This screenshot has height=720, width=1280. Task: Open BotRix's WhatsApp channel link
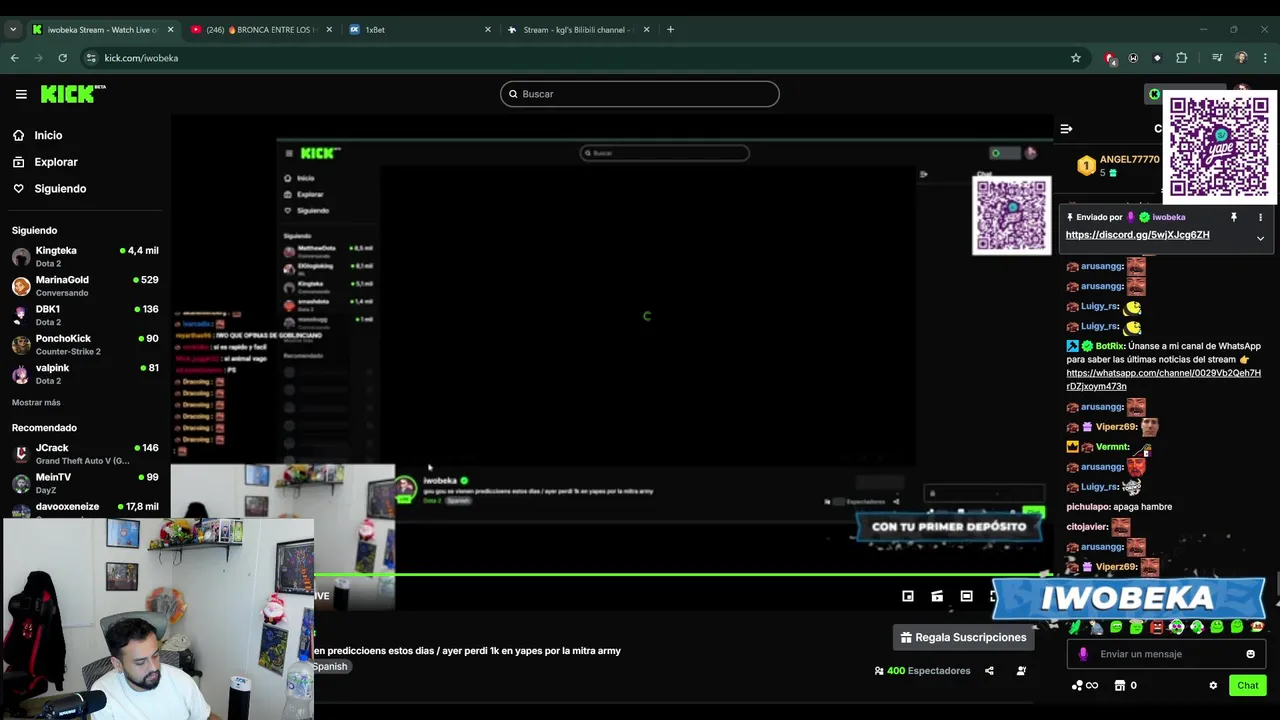coord(1163,380)
